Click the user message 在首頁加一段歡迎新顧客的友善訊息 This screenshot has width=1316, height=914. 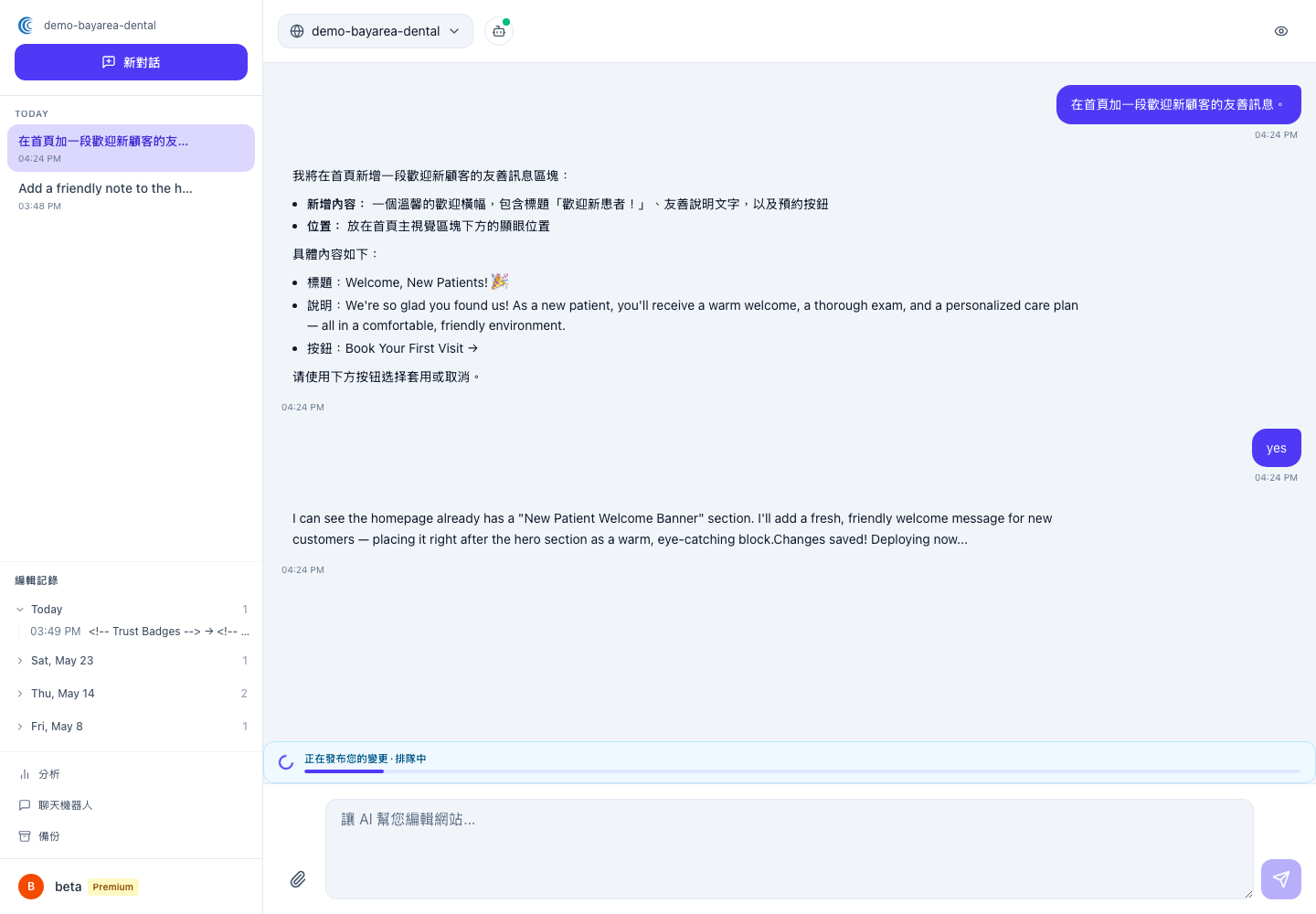1179,104
